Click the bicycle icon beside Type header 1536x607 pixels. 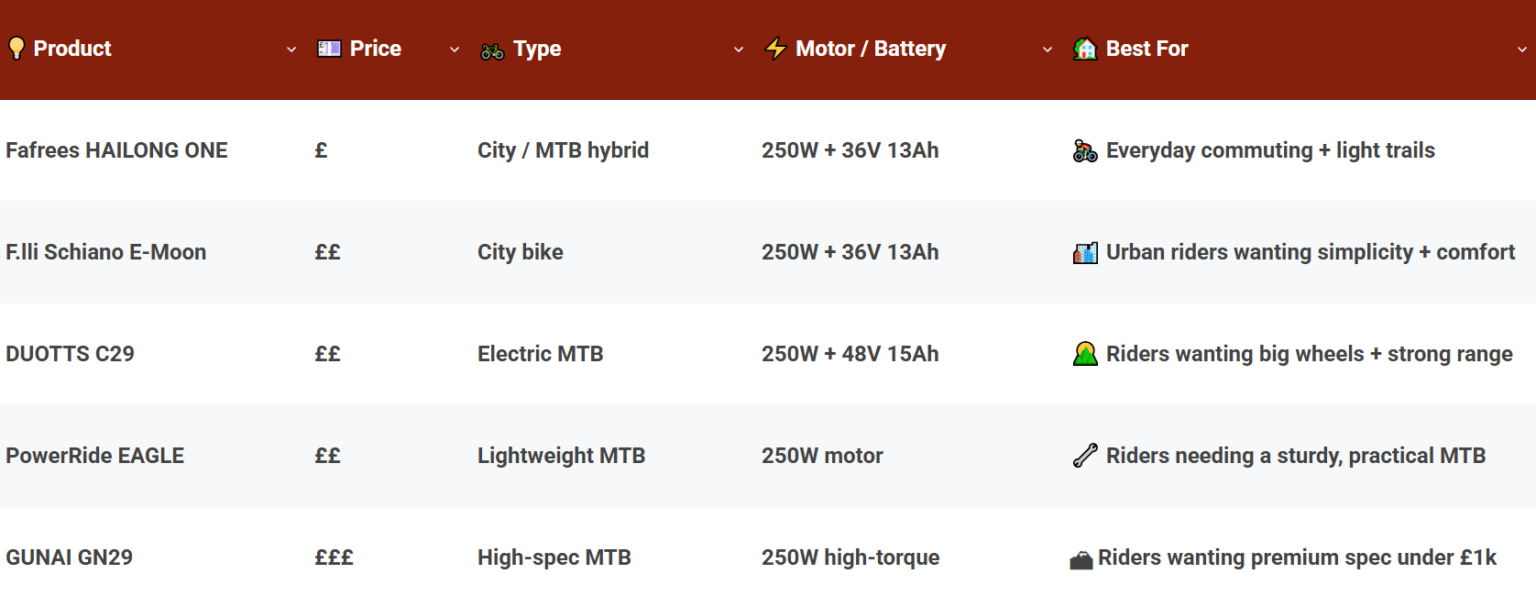click(492, 50)
